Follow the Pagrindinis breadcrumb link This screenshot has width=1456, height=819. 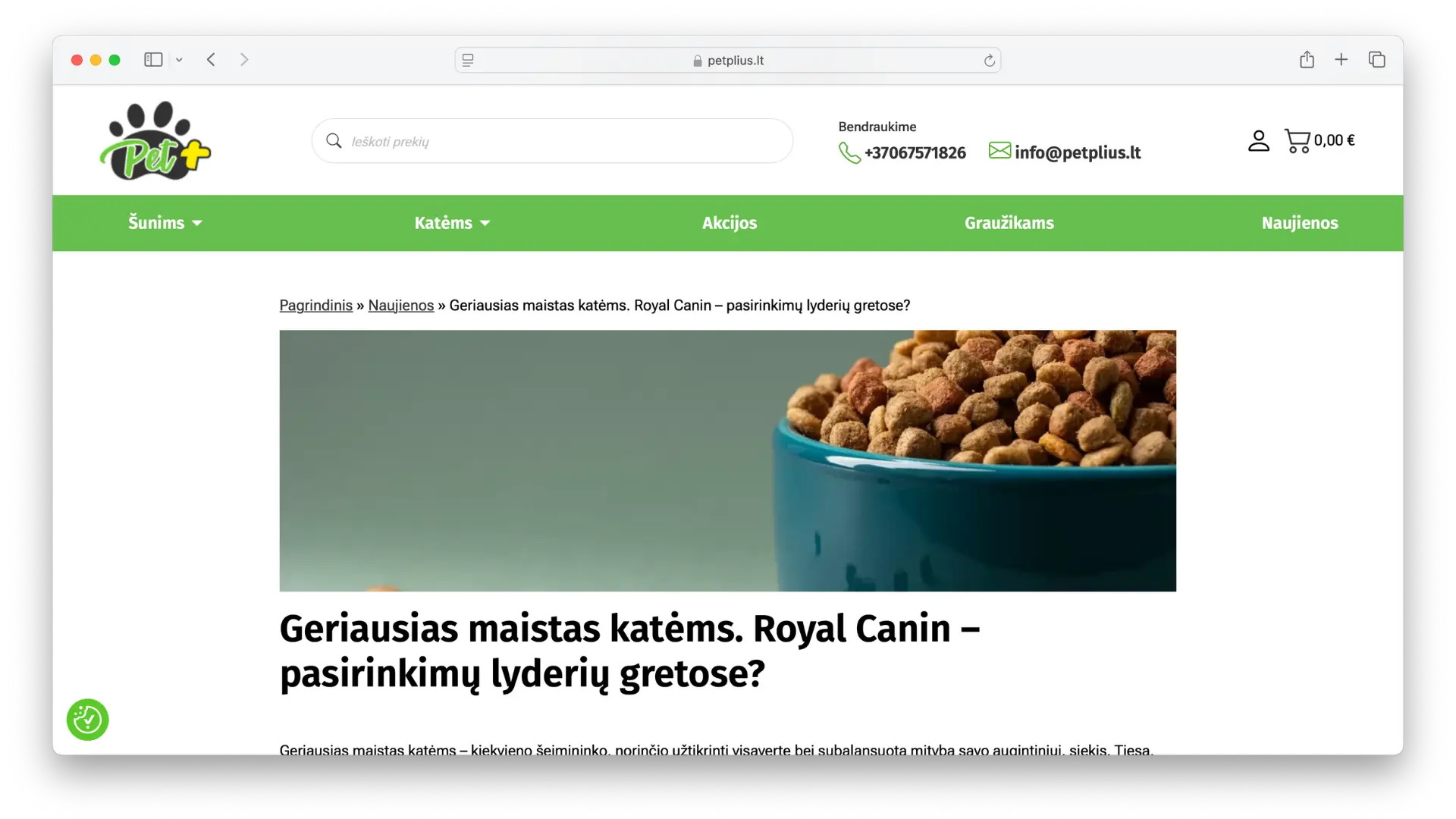click(x=316, y=305)
